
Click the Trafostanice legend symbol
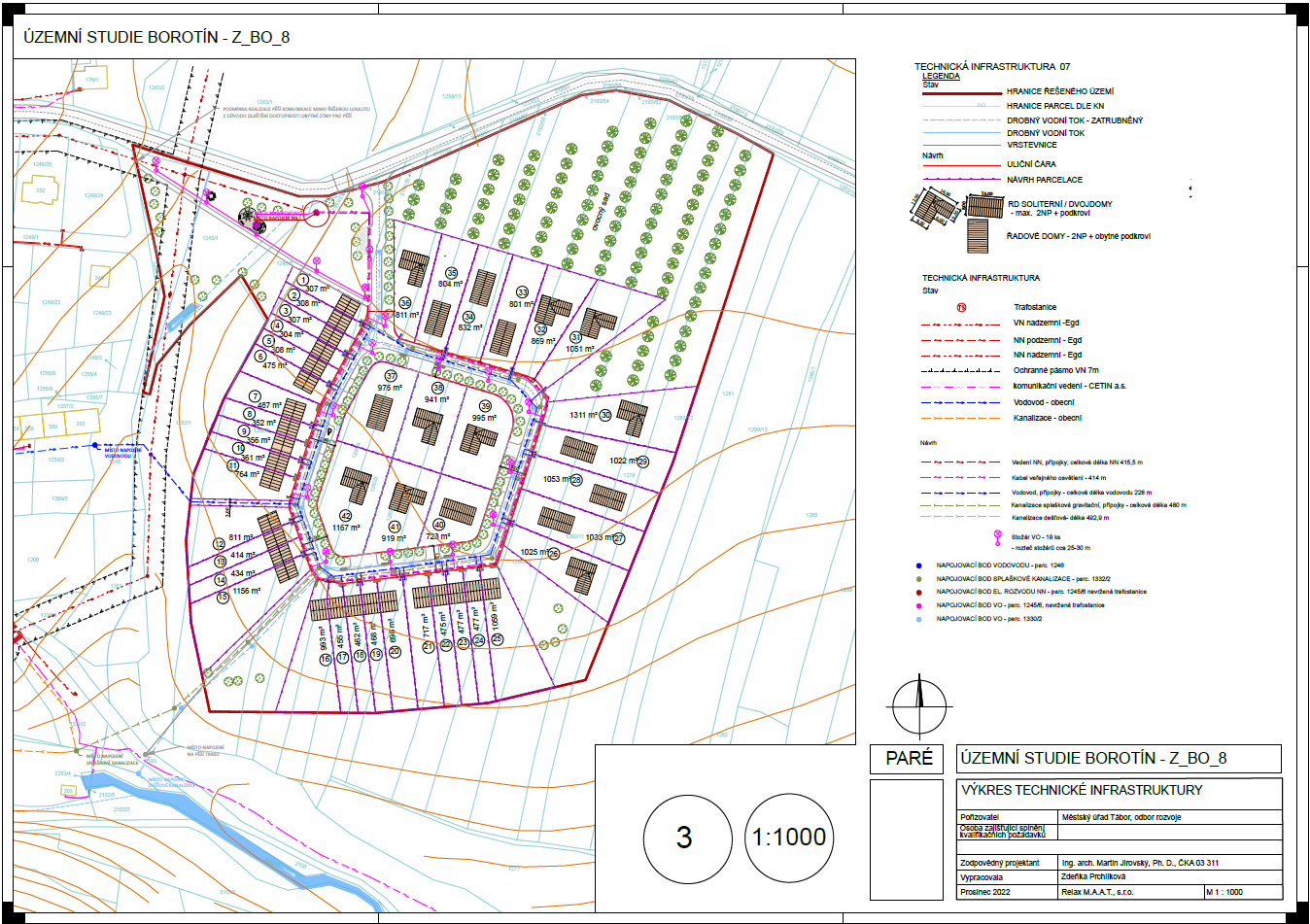[x=961, y=307]
